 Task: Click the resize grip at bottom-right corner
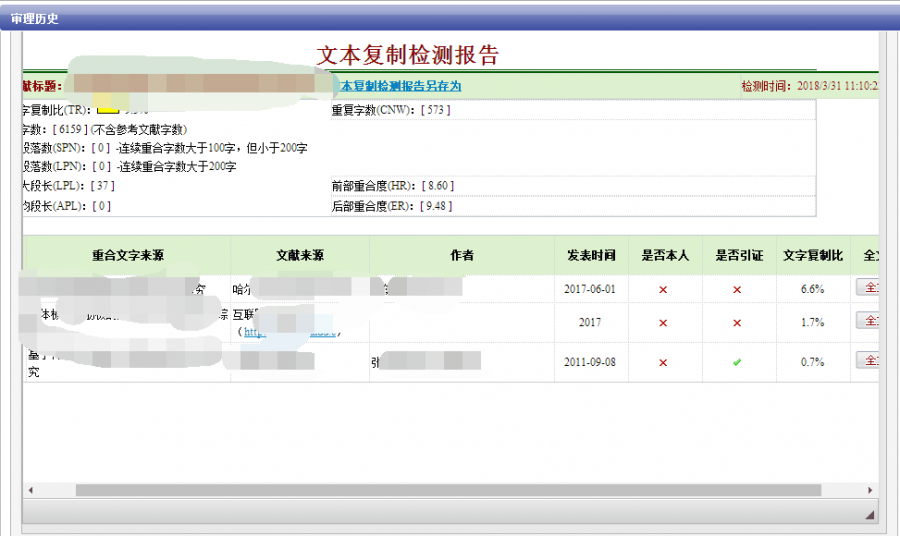[869, 513]
